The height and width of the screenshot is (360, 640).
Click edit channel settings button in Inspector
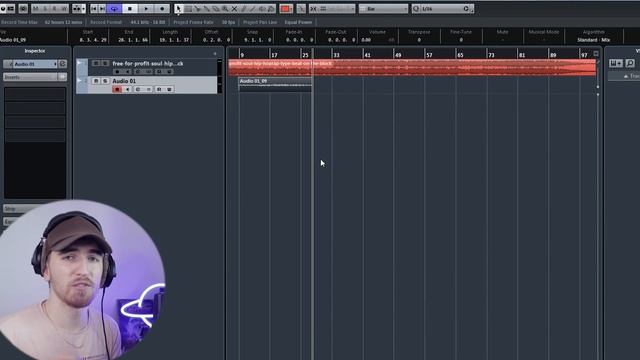click(62, 64)
